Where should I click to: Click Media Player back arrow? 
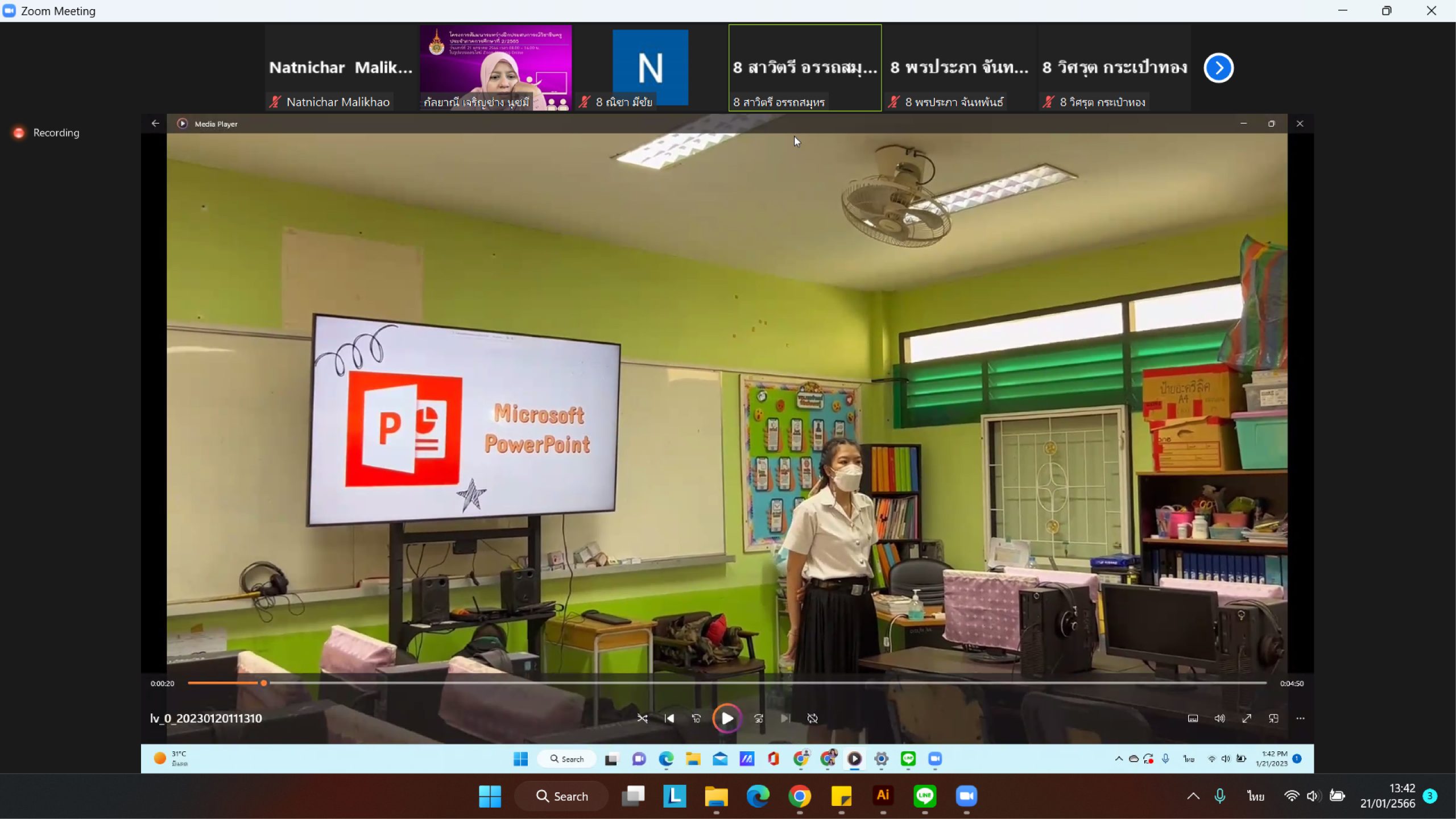click(x=155, y=123)
